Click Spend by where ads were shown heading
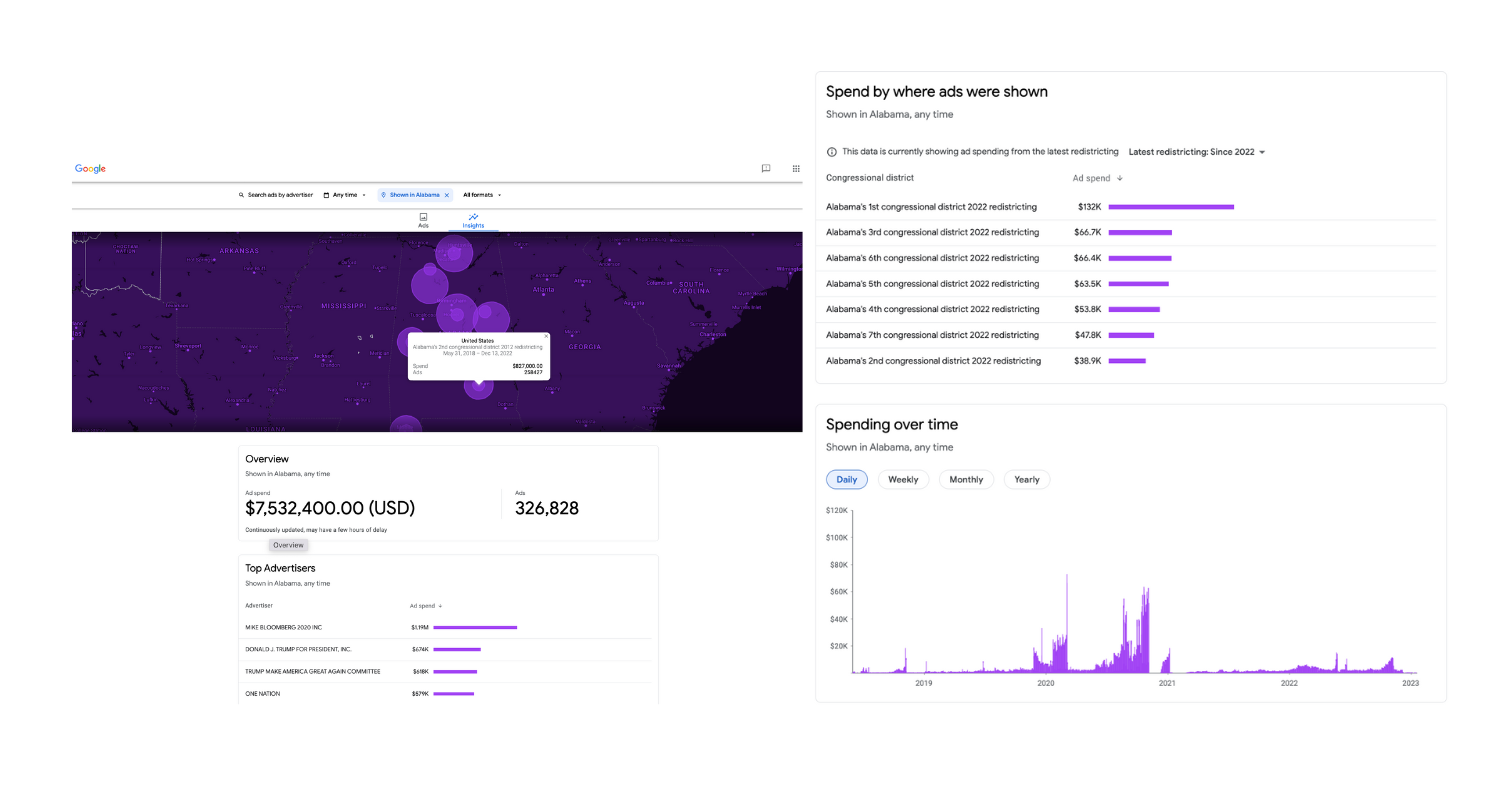The width and height of the screenshot is (1500, 800). click(x=937, y=92)
